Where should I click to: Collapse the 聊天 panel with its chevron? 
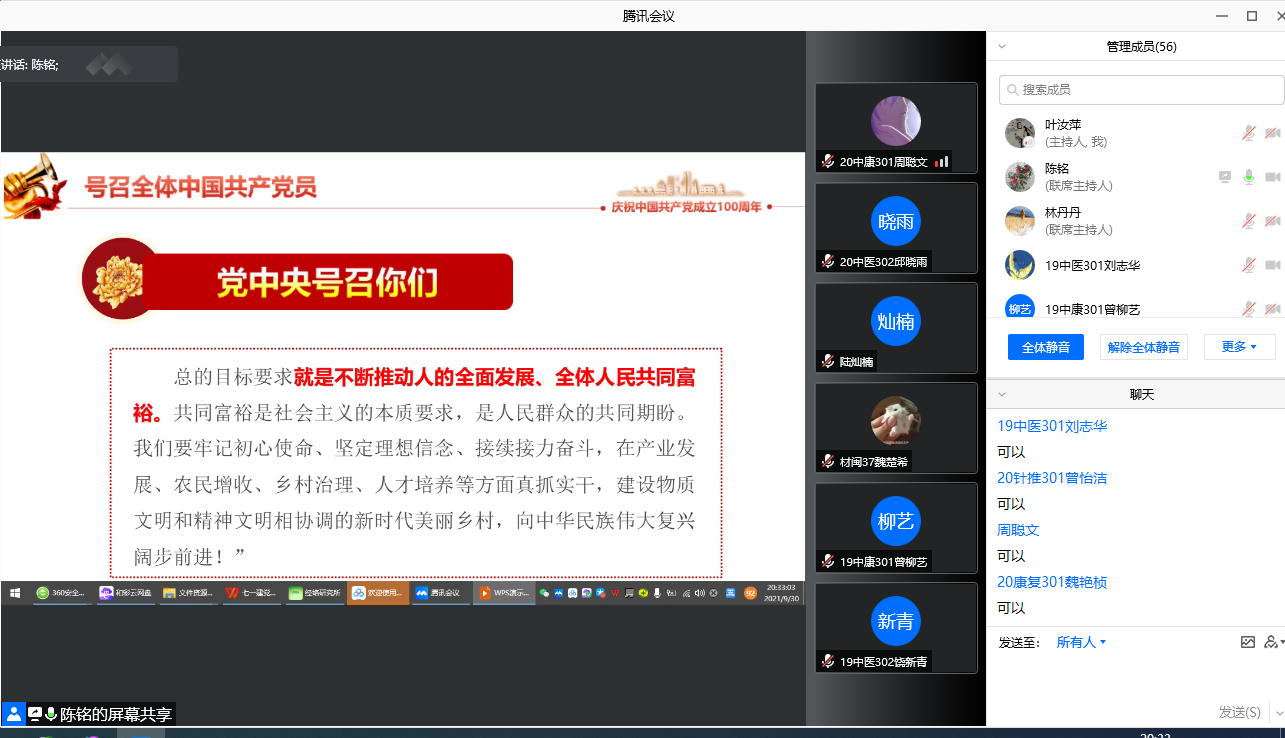1001,395
